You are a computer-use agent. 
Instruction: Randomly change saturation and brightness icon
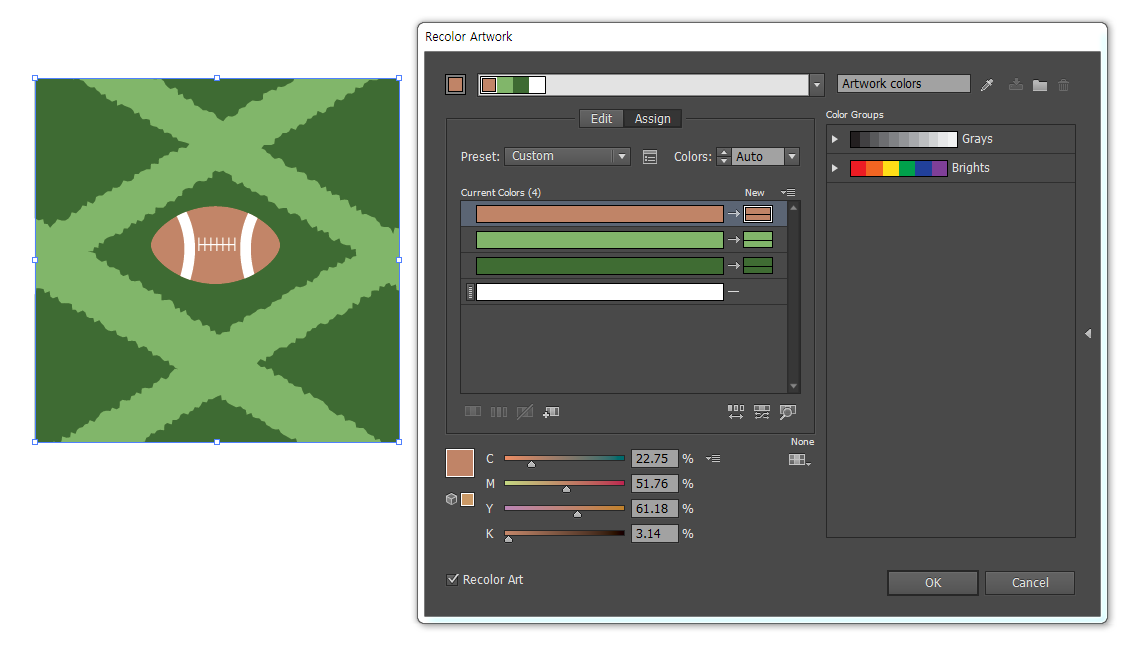click(x=762, y=411)
